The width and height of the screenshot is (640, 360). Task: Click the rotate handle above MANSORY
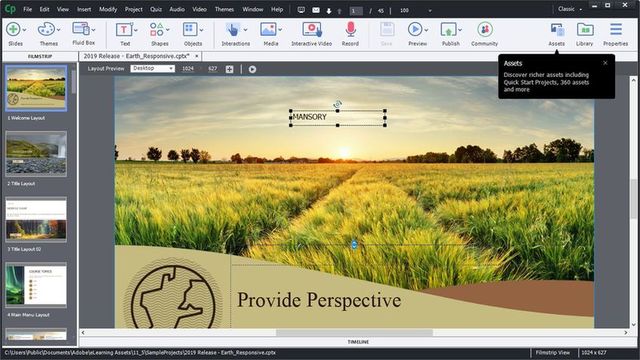(337, 104)
